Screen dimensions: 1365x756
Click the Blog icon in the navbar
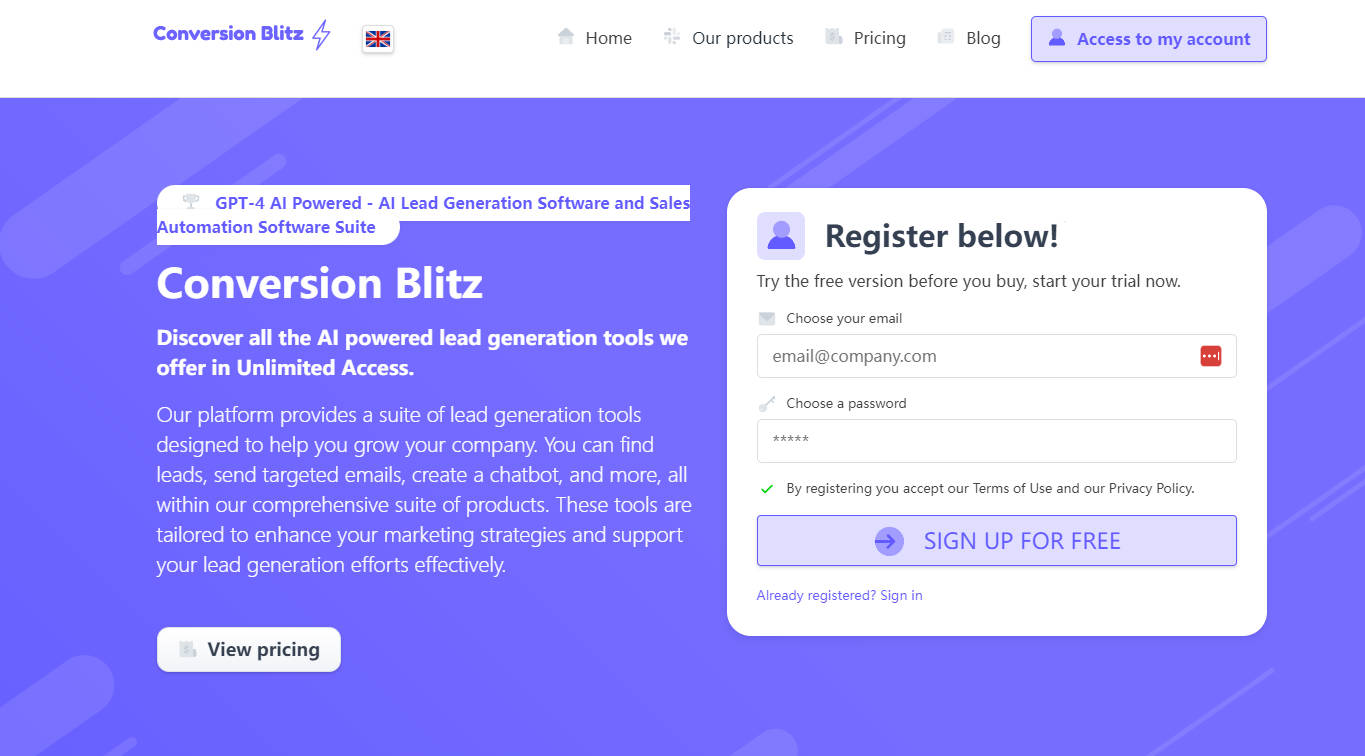pyautogui.click(x=946, y=37)
